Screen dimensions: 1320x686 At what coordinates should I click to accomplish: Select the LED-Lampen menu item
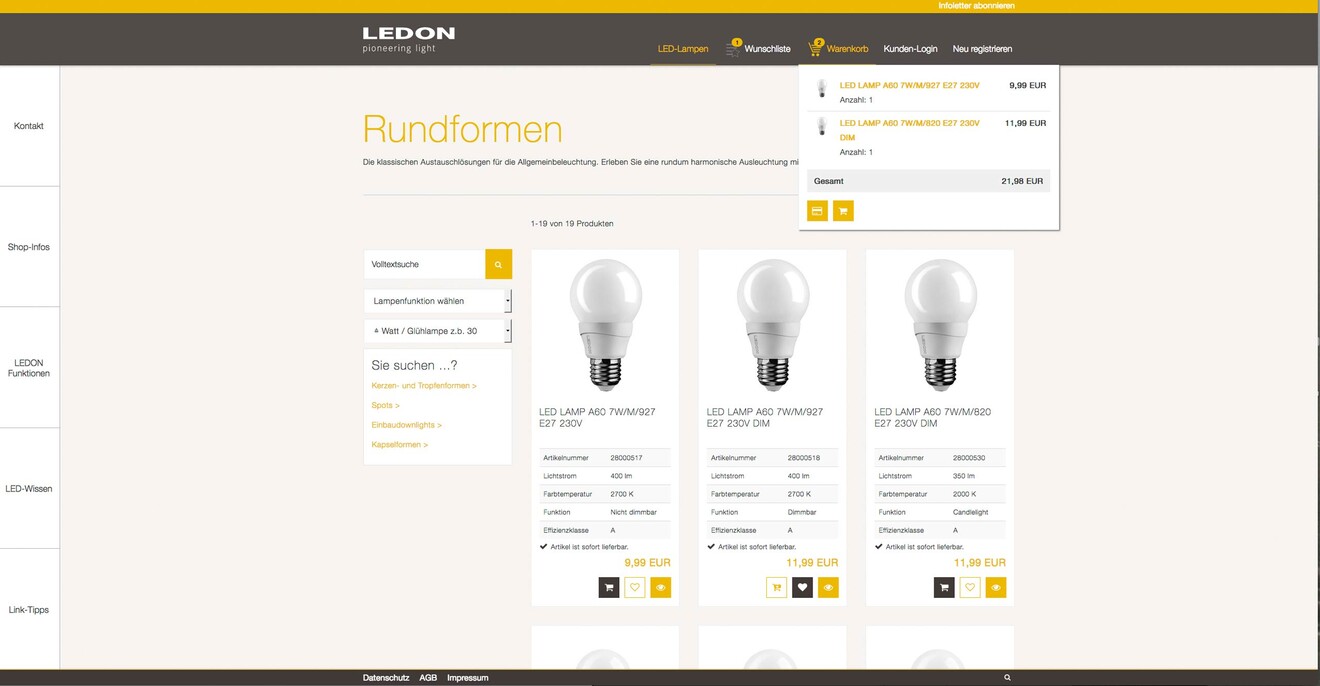pos(683,49)
